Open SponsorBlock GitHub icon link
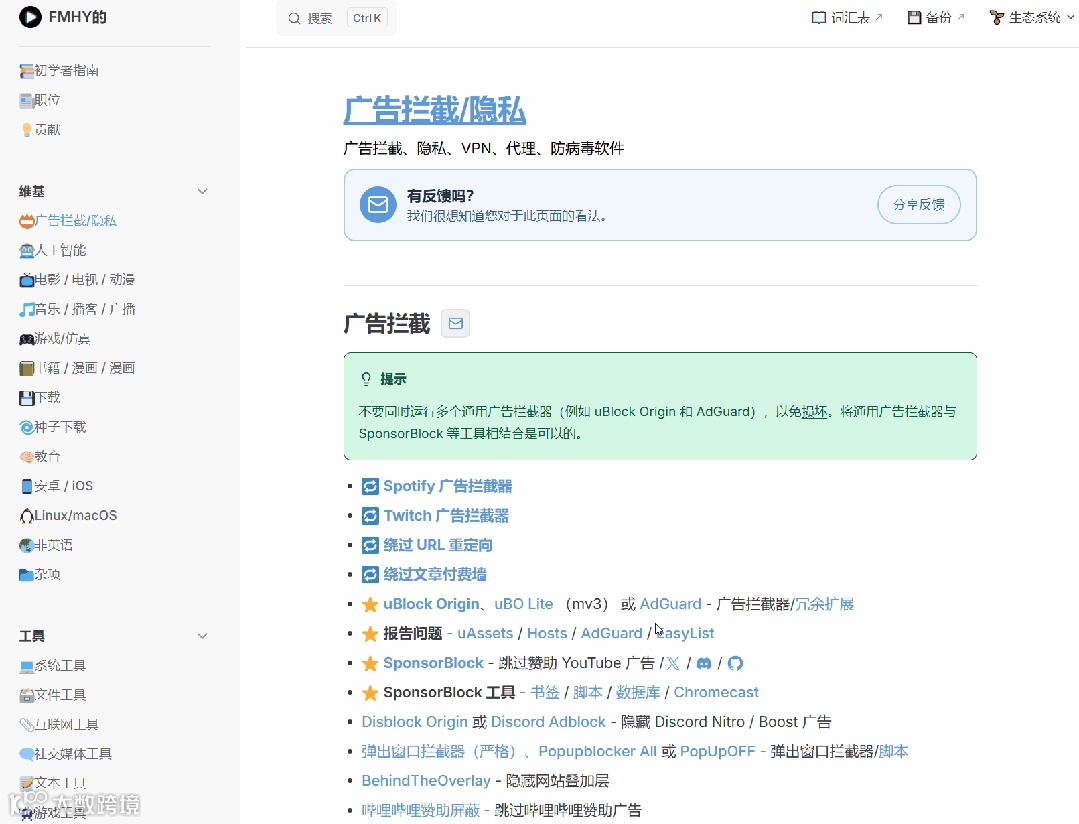Image resolution: width=1079 pixels, height=824 pixels. point(735,664)
